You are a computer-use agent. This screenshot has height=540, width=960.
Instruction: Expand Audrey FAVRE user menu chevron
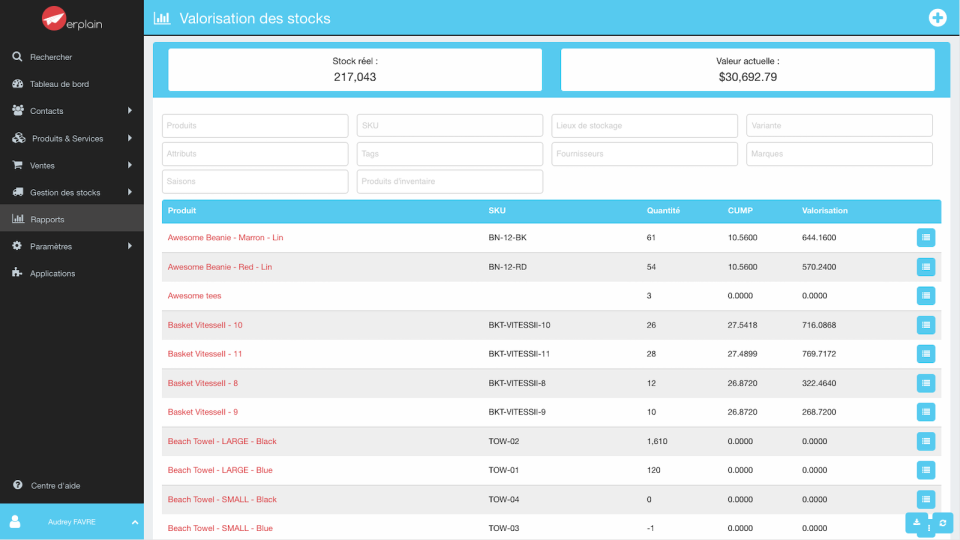coord(135,522)
